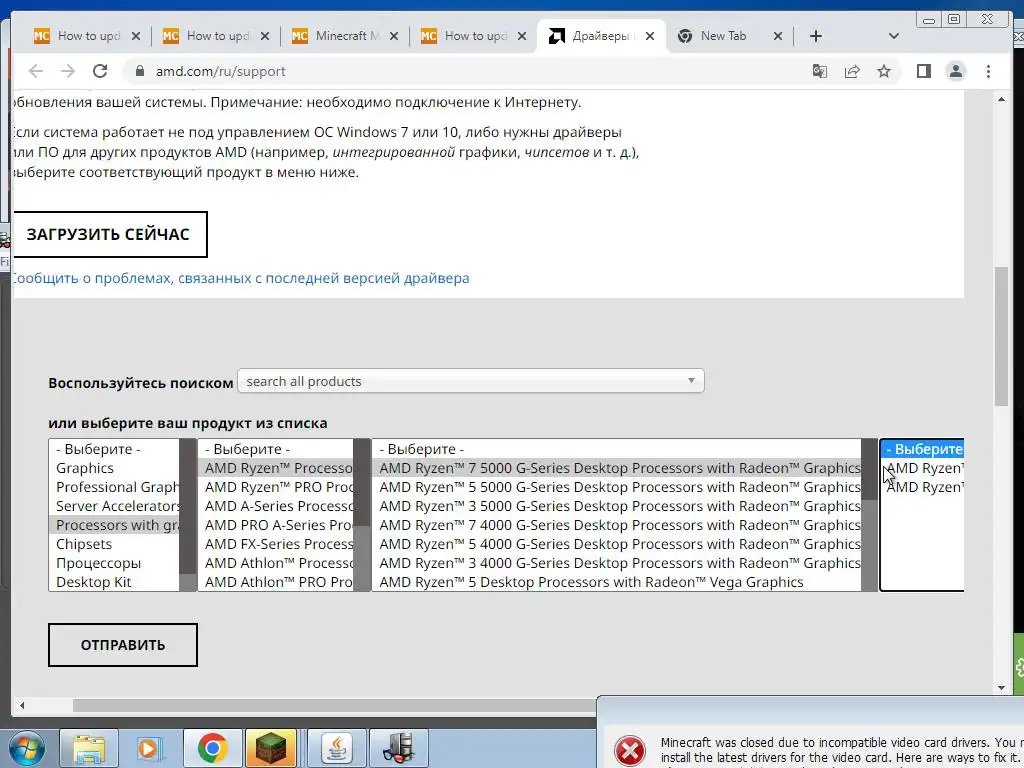Go back to previous page

click(x=36, y=71)
